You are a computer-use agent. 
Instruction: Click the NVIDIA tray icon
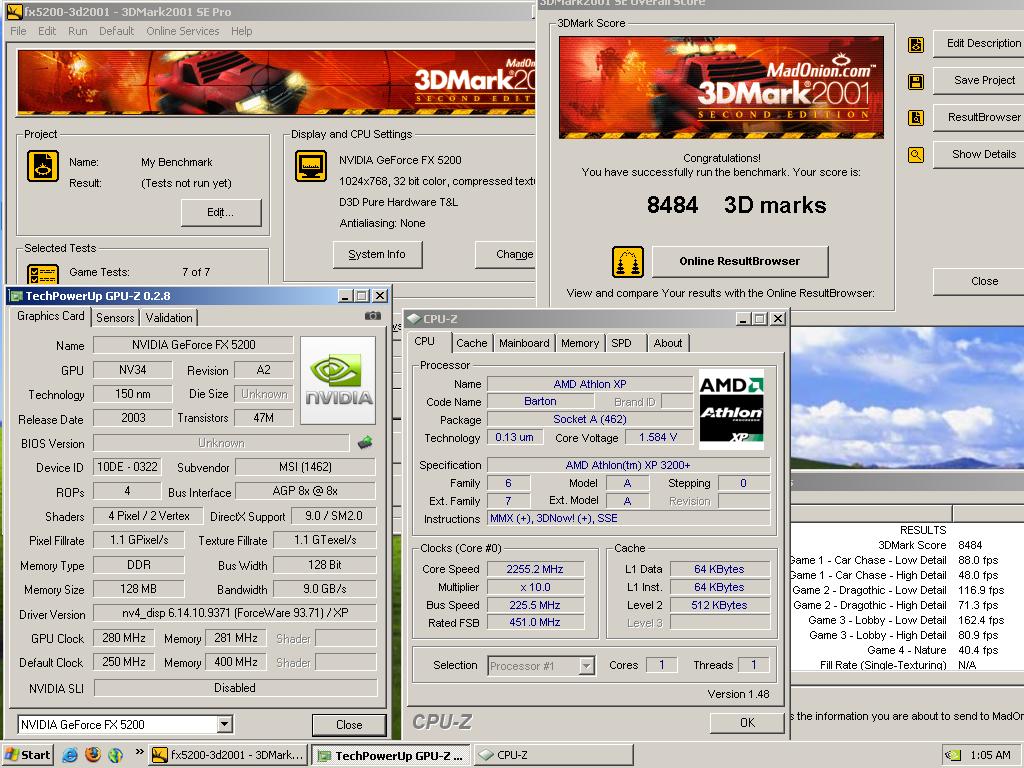click(x=953, y=756)
